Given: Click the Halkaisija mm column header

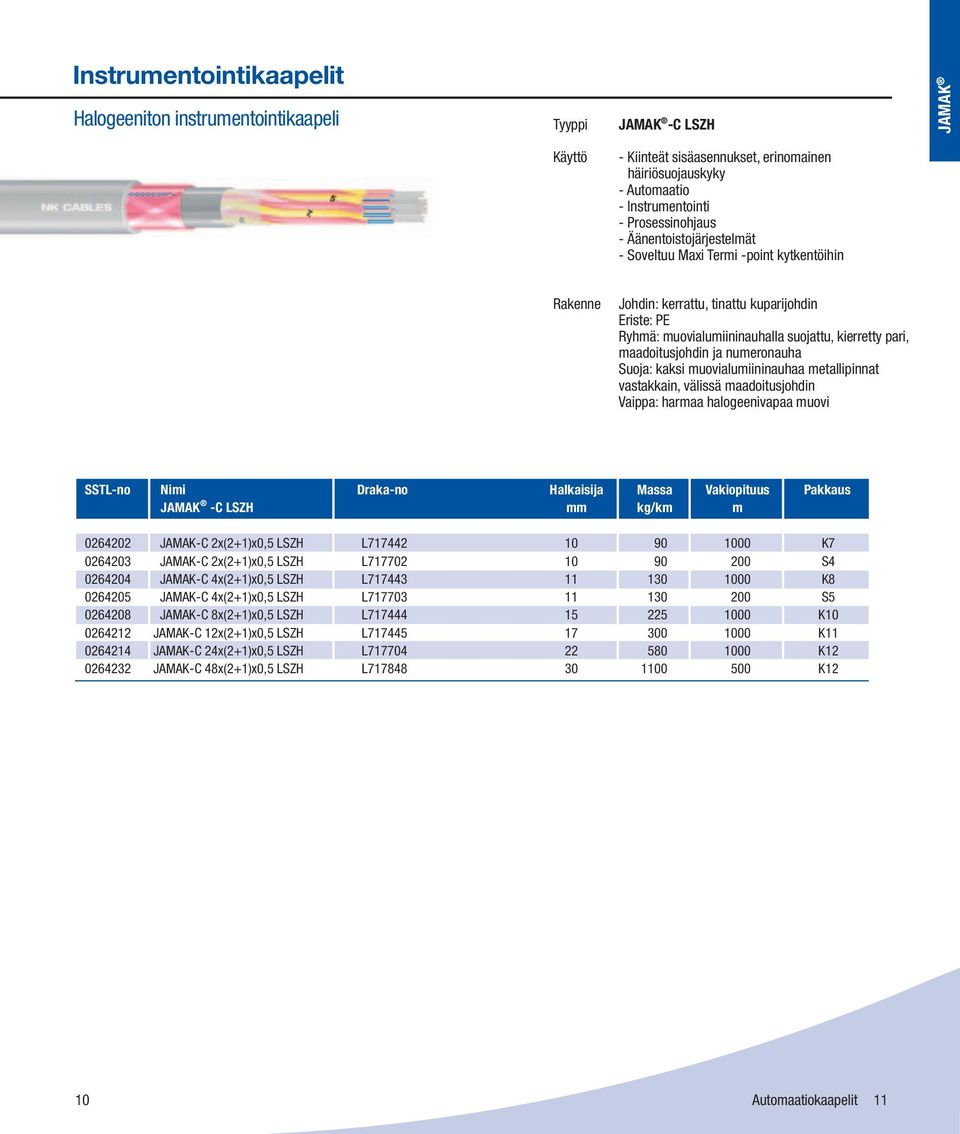Looking at the screenshot, I should (576, 498).
